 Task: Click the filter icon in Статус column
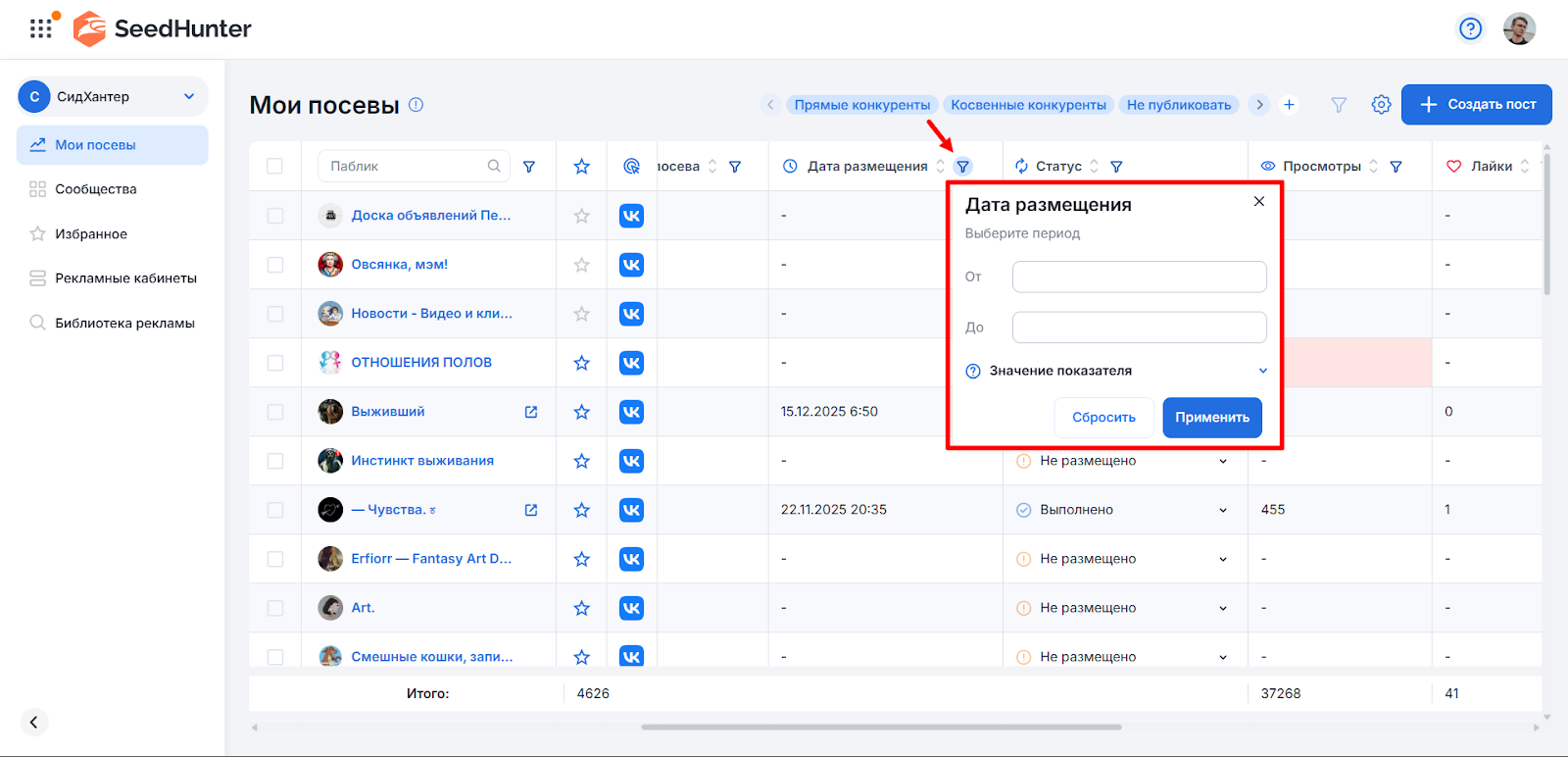tap(1116, 167)
